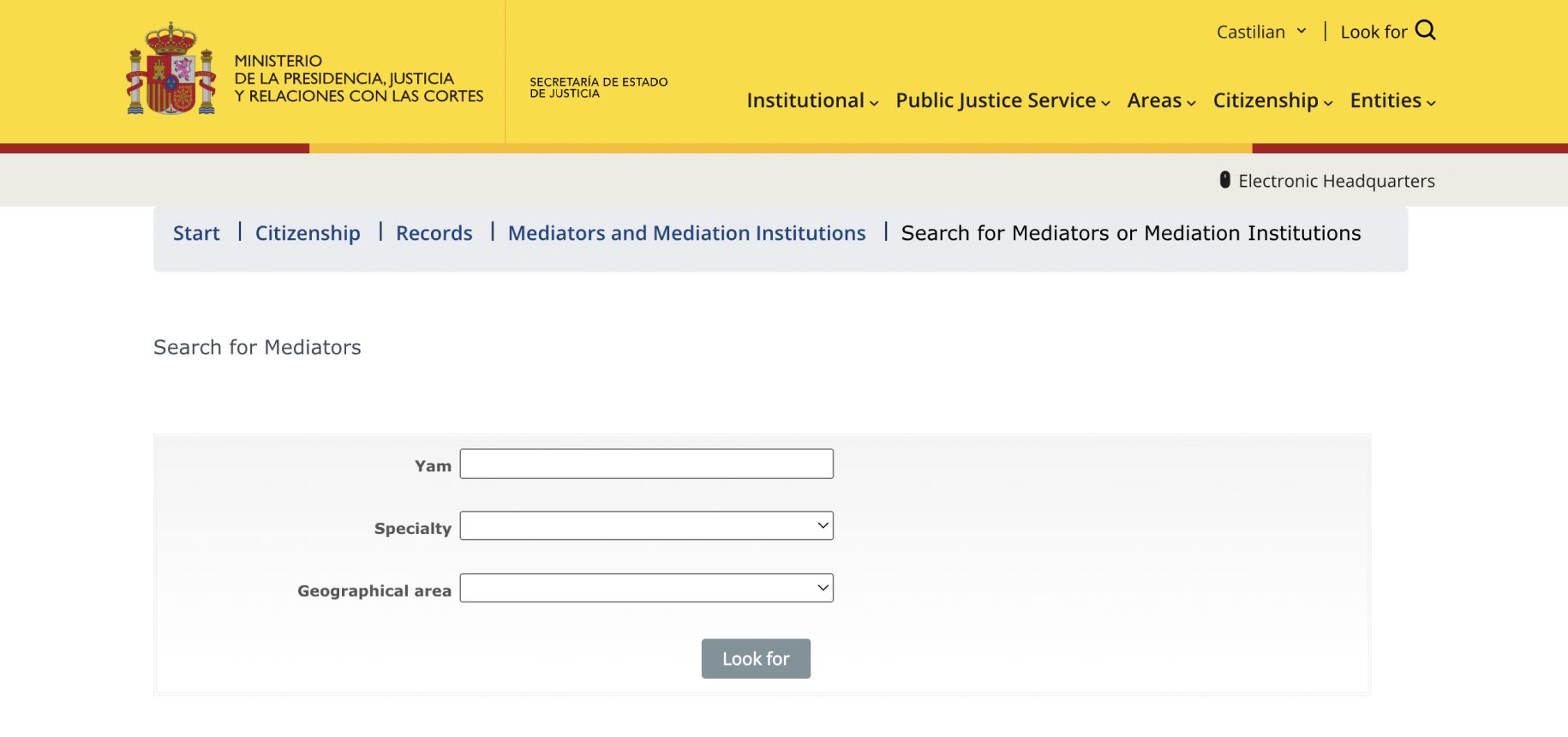Navigate to Records breadcrumb
Screen dimensions: 1568x737
tap(434, 233)
